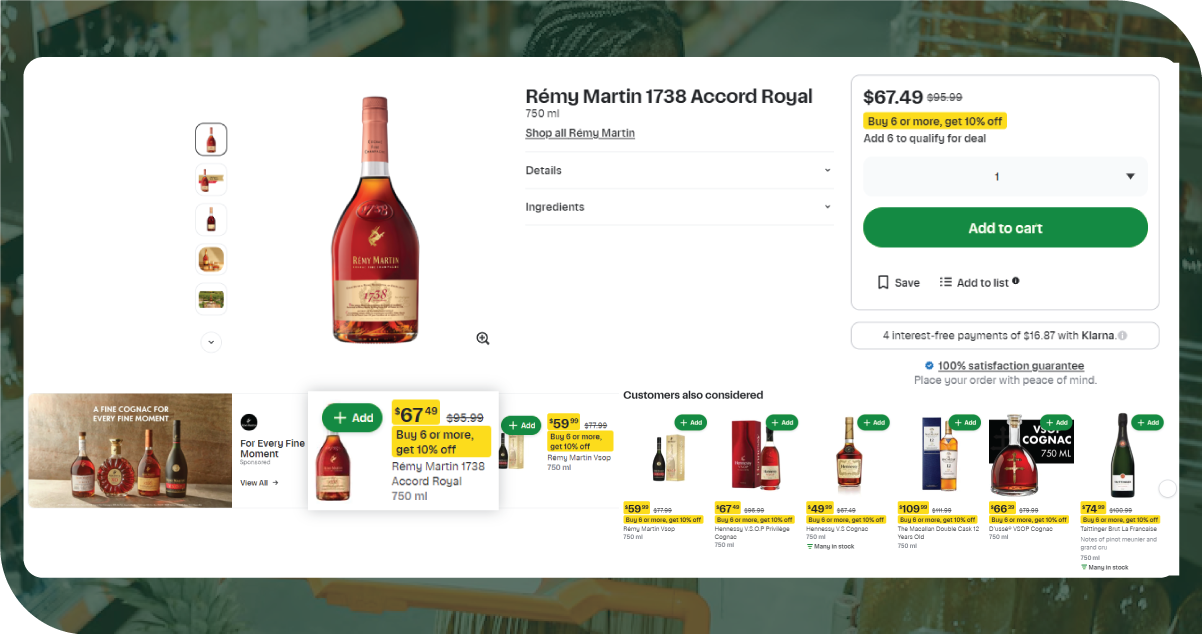The width and height of the screenshot is (1202, 634).
Task: Click the green Add to cart button
Action: [1005, 228]
